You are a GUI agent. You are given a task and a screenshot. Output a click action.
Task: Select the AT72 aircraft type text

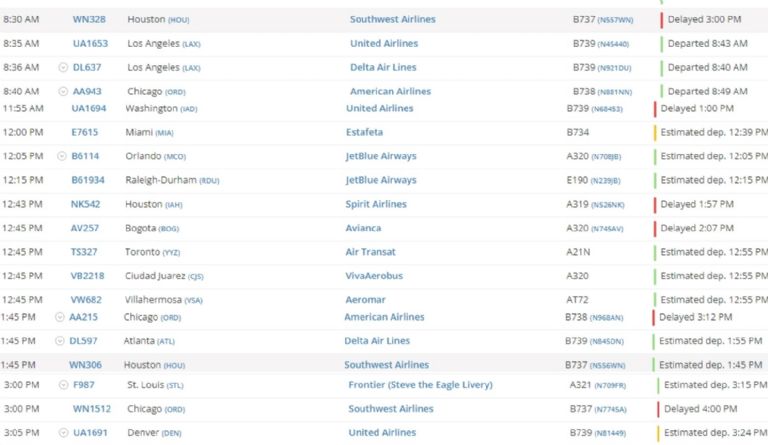click(577, 300)
